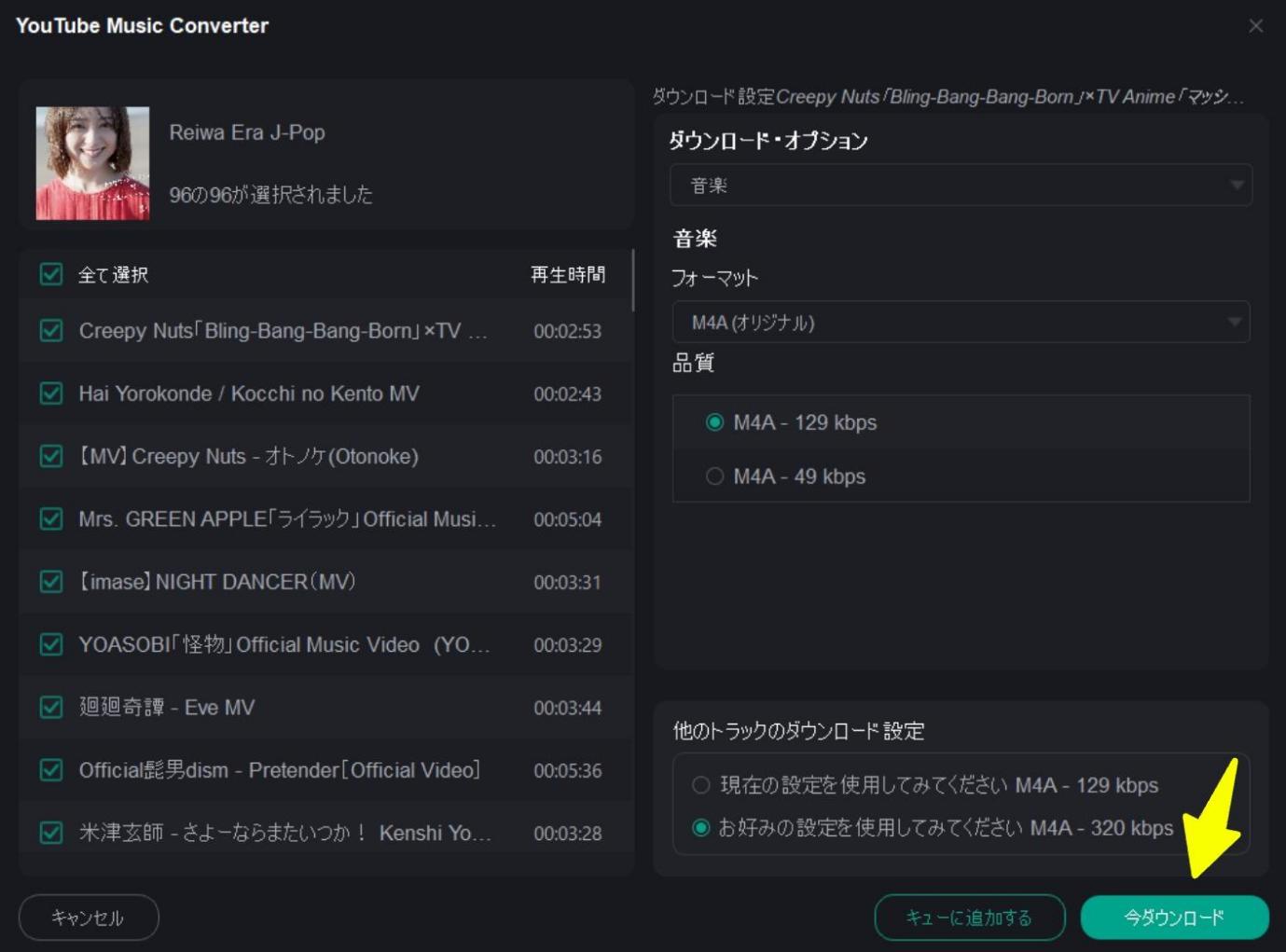This screenshot has width=1286, height=952.
Task: Select the Mrs. GREEN APPLE「ライラック」title
Action: coord(287,518)
